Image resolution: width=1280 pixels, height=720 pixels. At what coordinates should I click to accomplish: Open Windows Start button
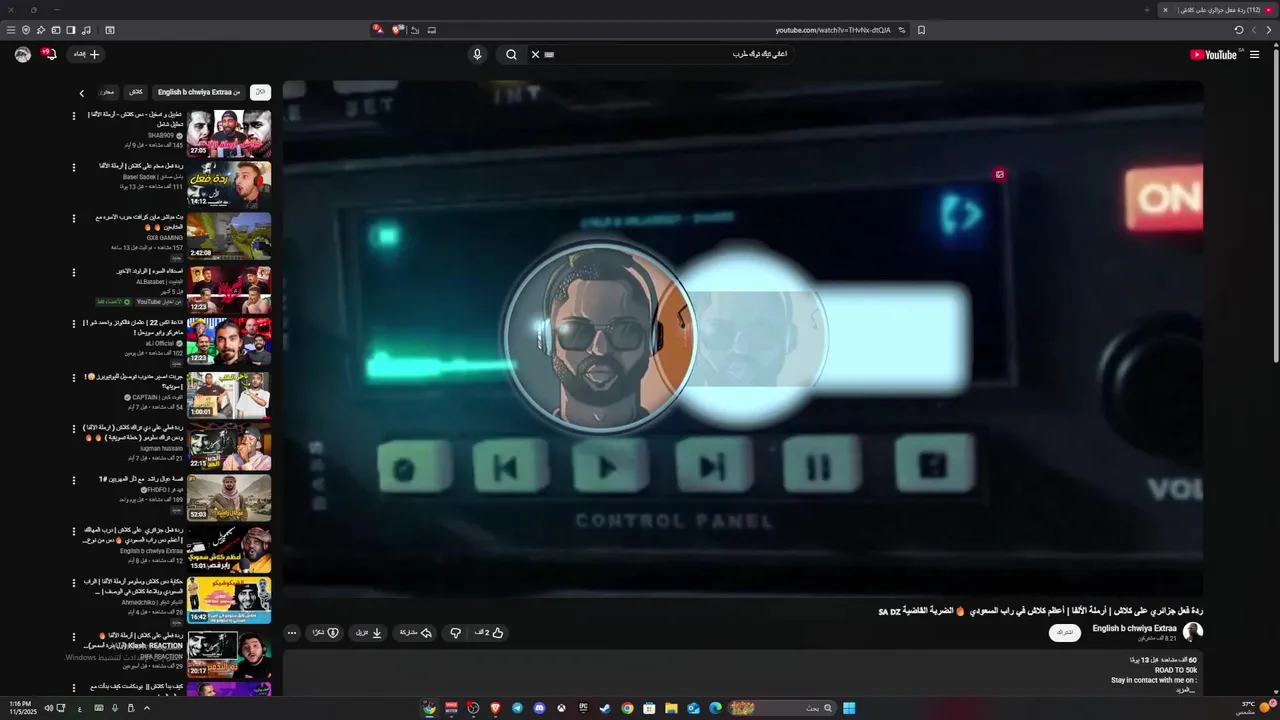pyautogui.click(x=849, y=708)
